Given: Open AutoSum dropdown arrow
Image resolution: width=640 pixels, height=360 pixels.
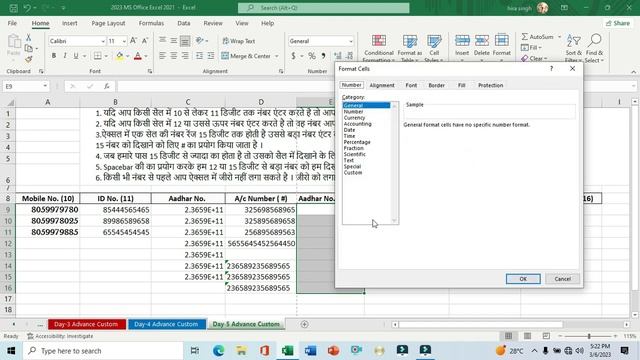Looking at the screenshot, I should pos(559,37).
